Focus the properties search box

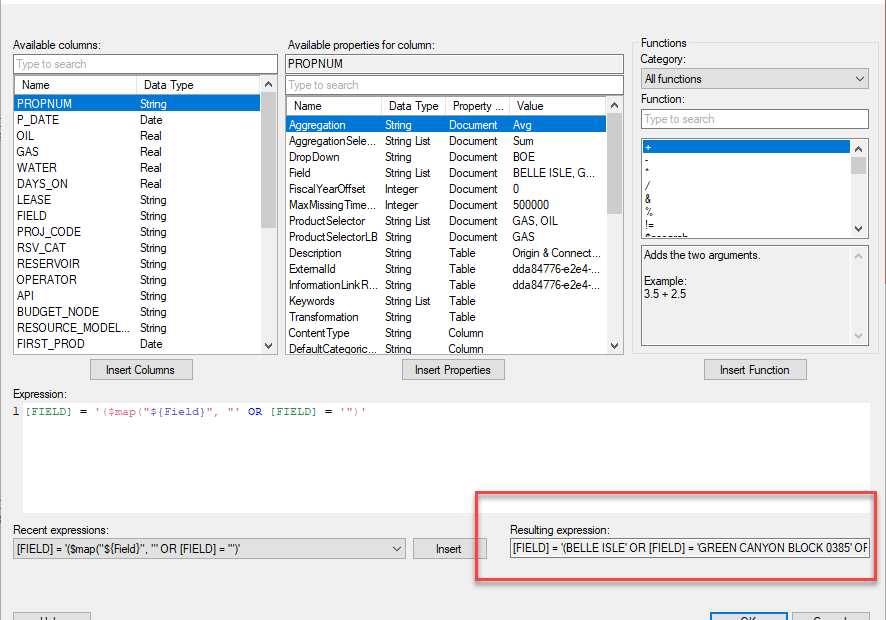point(454,85)
